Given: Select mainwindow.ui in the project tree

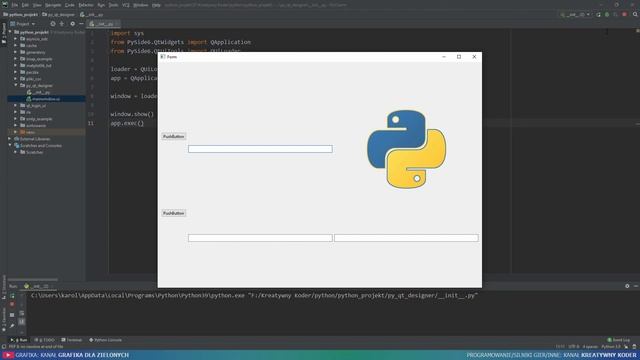Looking at the screenshot, I should point(43,99).
